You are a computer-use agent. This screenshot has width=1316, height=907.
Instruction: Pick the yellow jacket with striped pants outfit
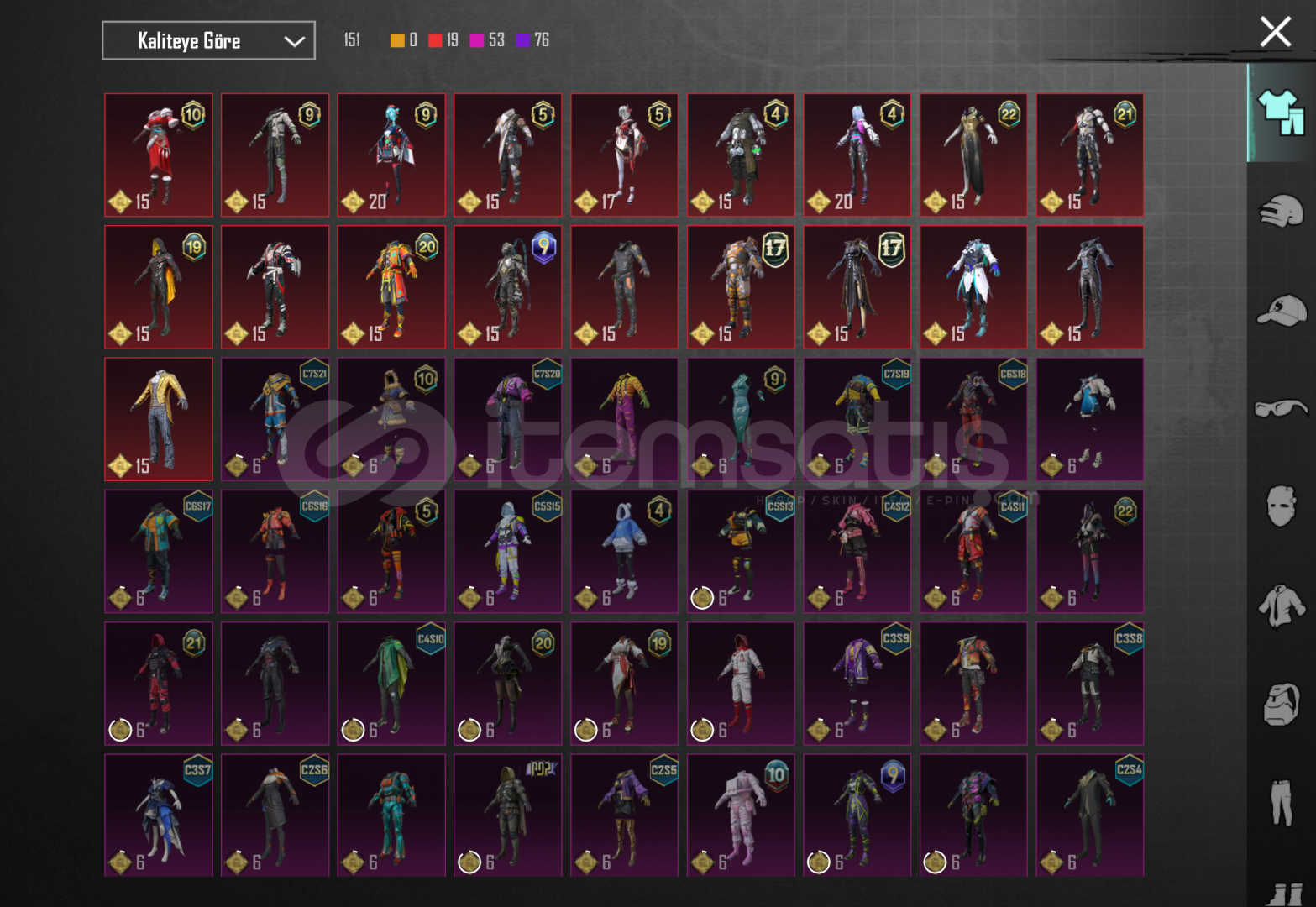(159, 419)
